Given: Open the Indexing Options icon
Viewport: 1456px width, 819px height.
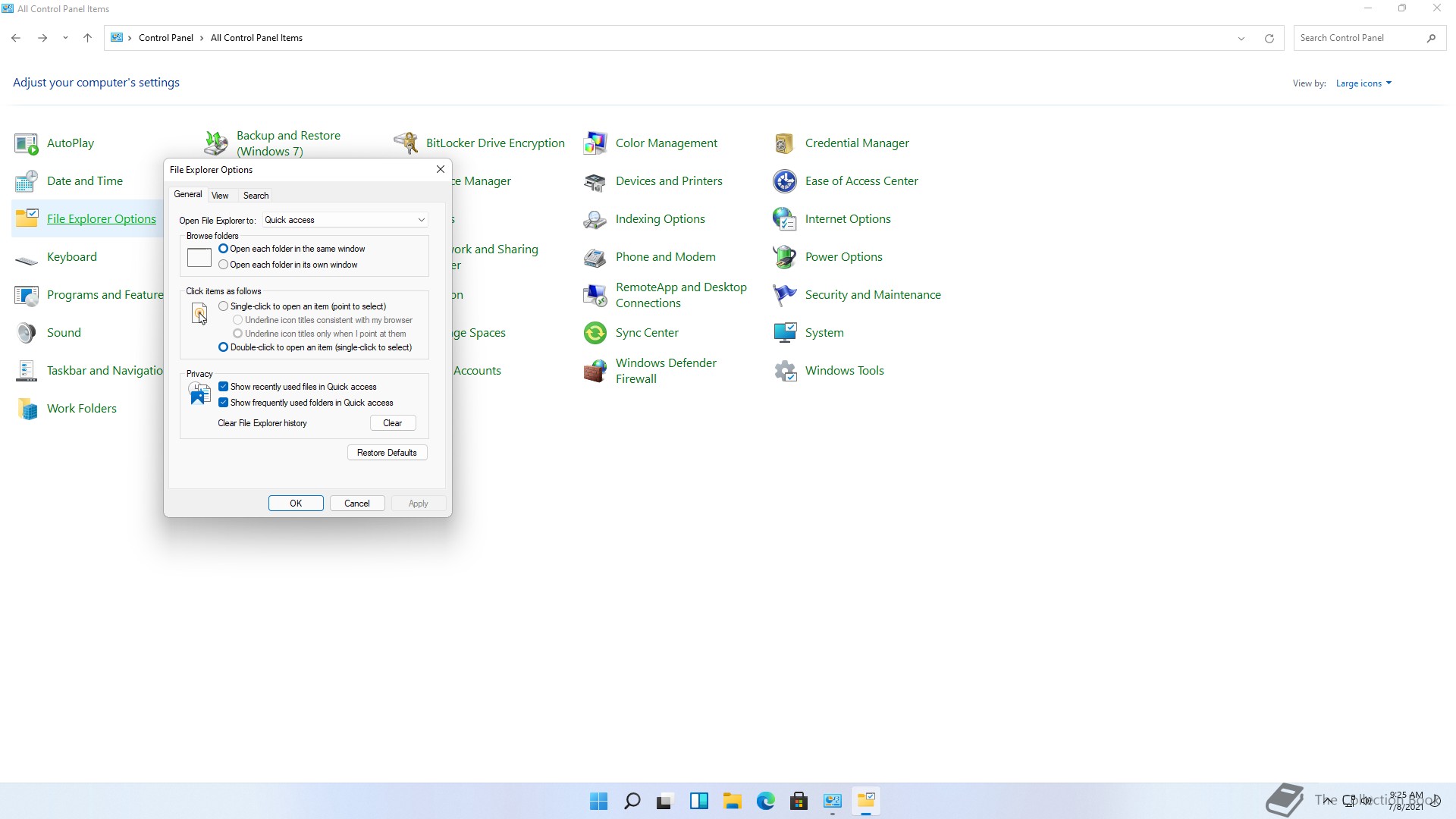Looking at the screenshot, I should (595, 219).
